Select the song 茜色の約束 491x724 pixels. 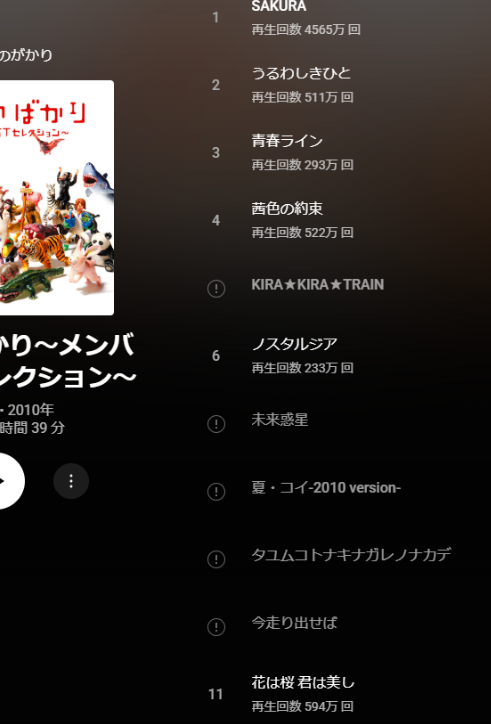click(287, 208)
